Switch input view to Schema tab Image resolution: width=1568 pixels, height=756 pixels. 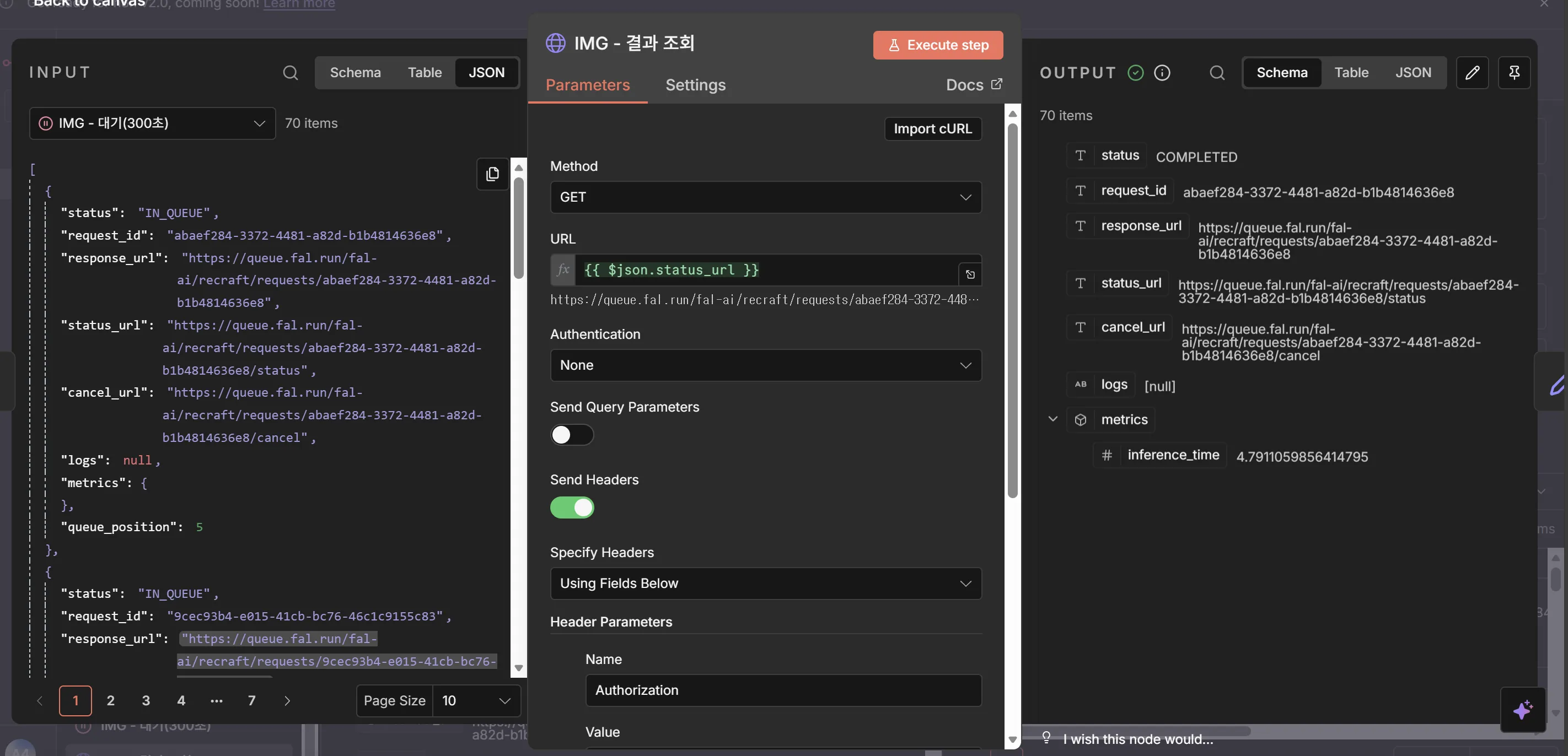(355, 72)
